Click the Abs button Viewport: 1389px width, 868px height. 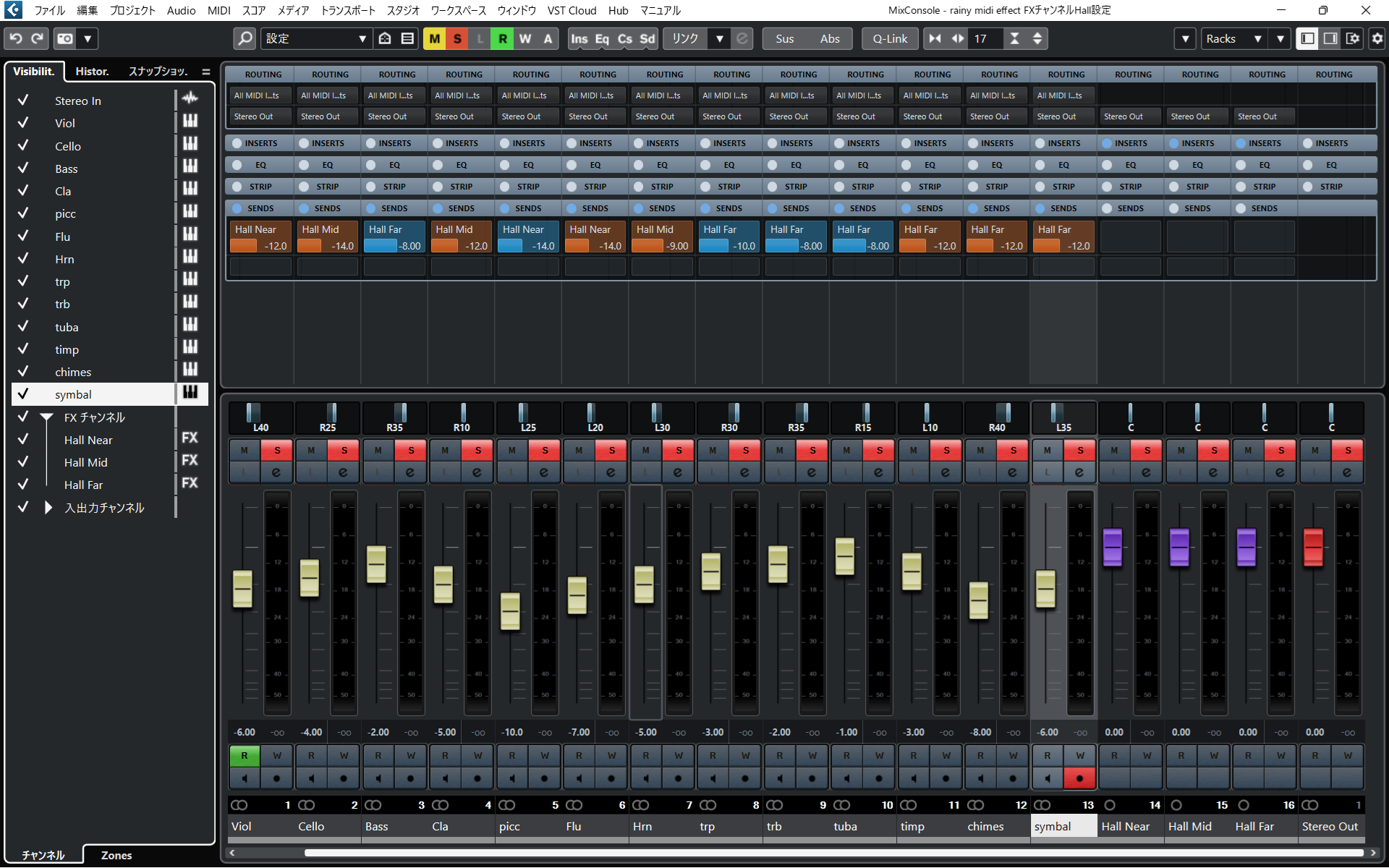[830, 38]
